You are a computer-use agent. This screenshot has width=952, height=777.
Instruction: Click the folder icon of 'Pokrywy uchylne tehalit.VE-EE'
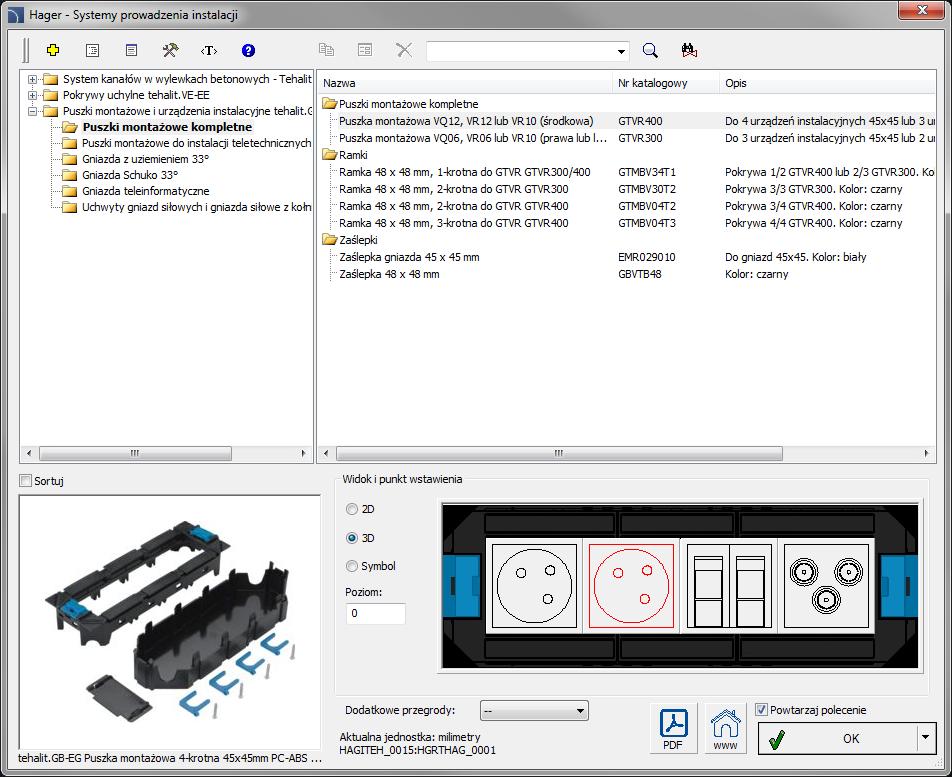click(x=50, y=95)
